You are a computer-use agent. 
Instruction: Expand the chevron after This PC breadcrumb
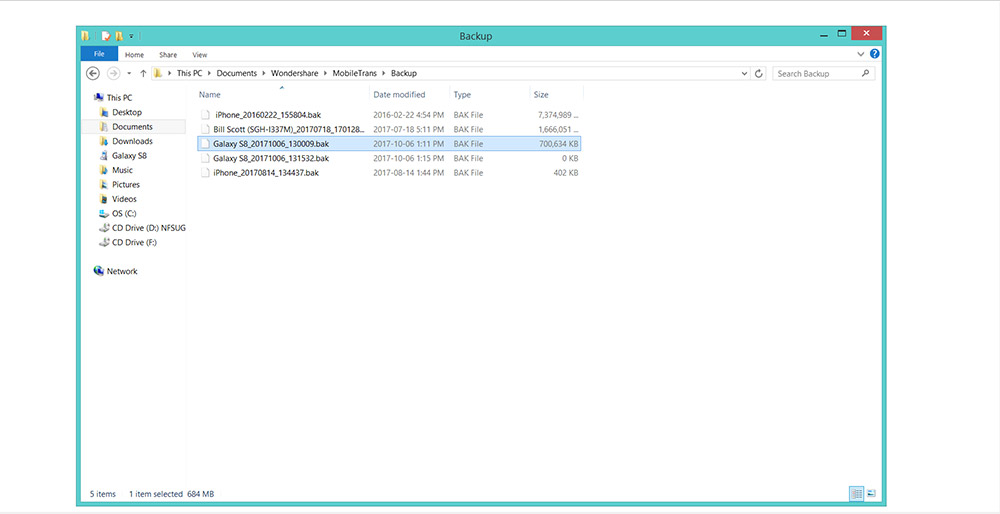[x=210, y=73]
